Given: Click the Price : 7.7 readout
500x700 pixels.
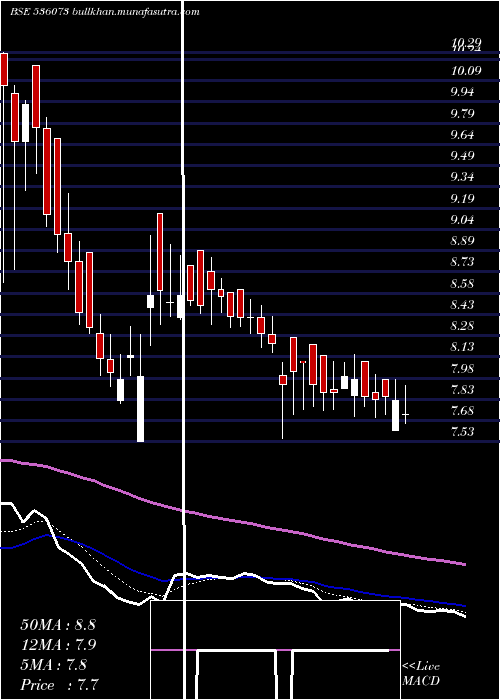Looking at the screenshot, I should (x=59, y=685).
